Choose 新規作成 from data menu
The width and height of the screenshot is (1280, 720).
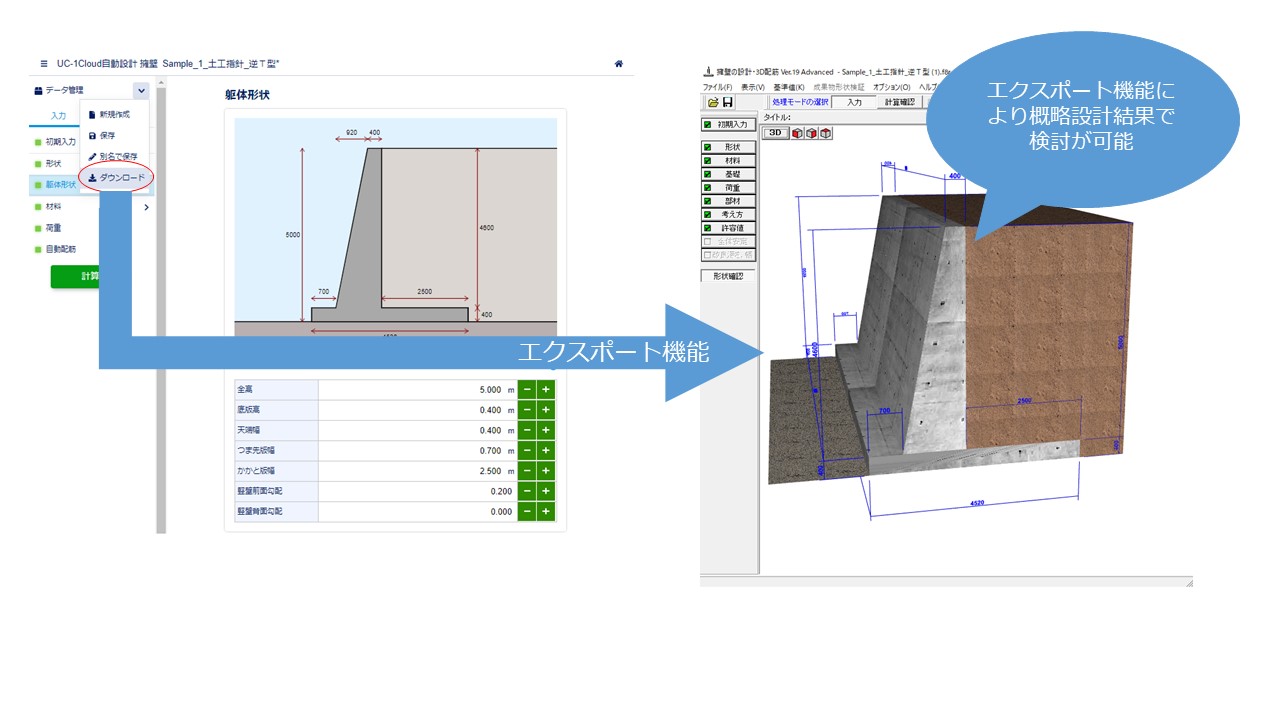pyautogui.click(x=115, y=114)
